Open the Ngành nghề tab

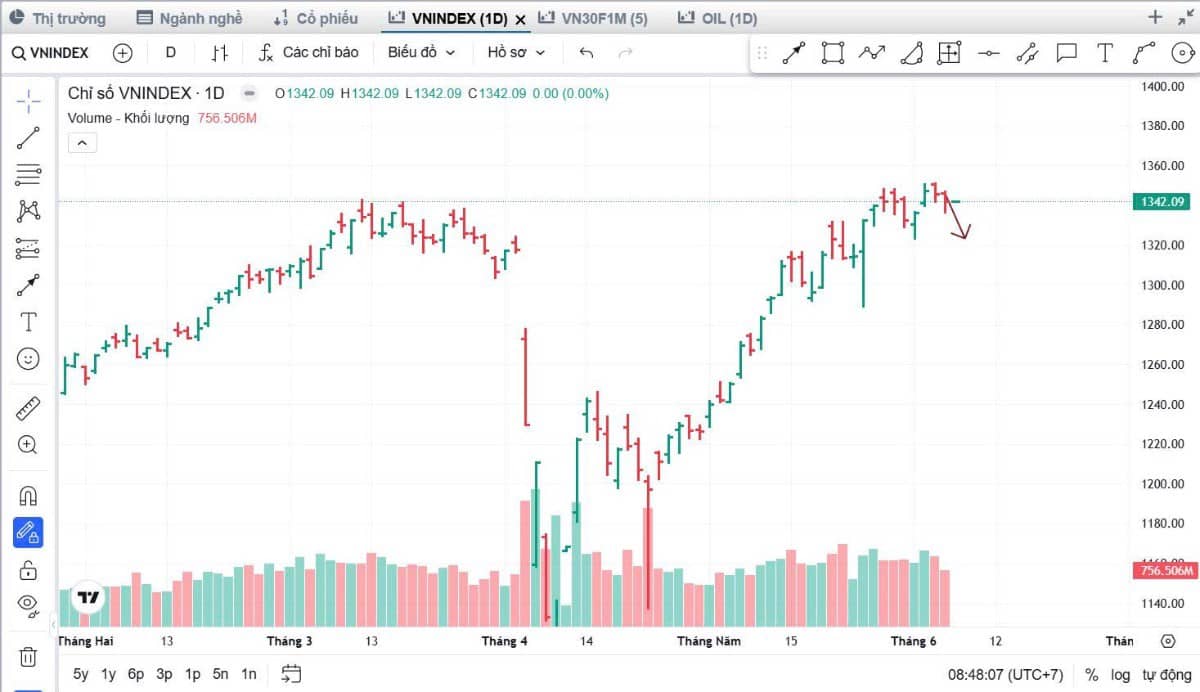[x=189, y=18]
